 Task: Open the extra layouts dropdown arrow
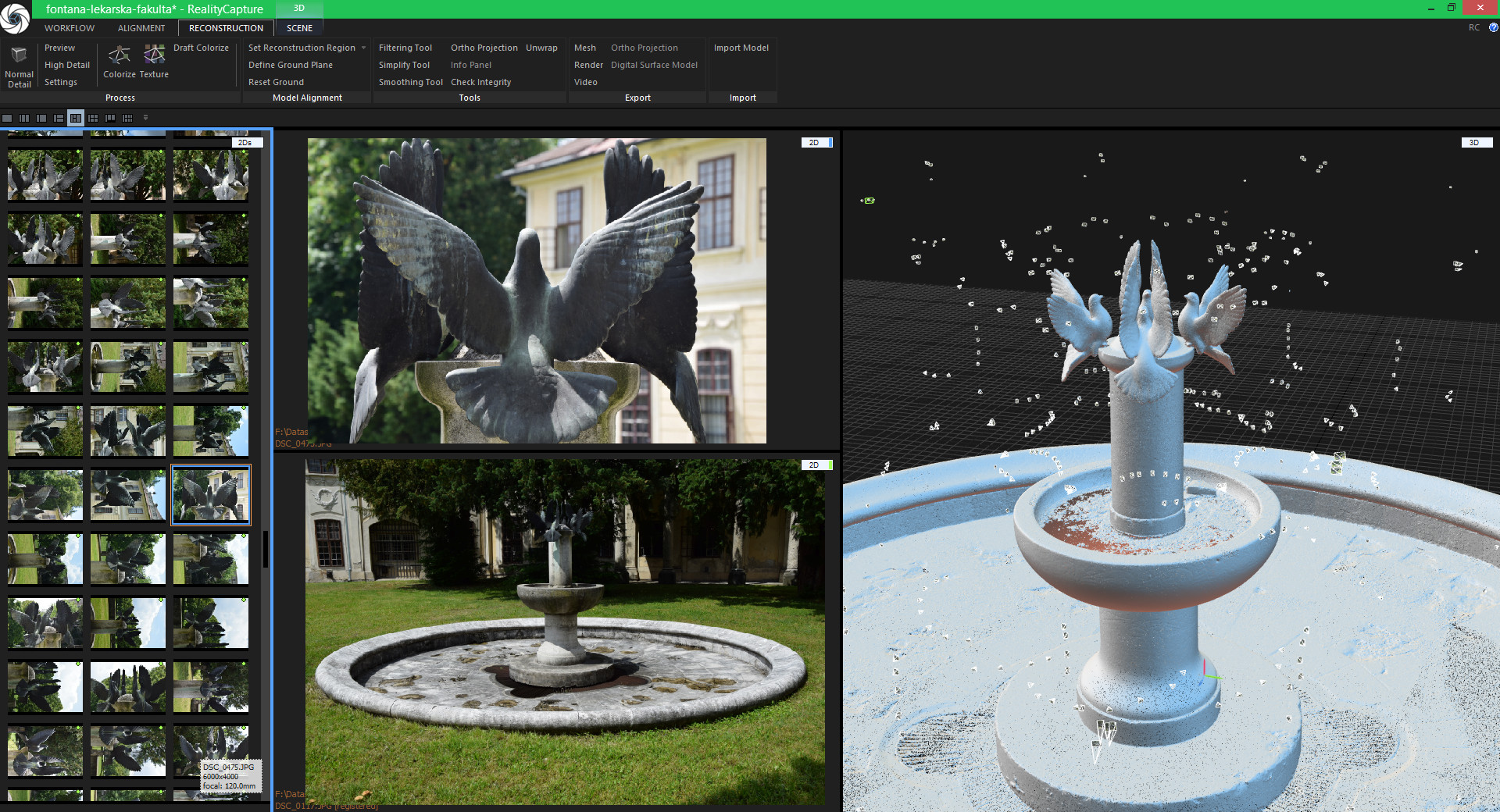tap(145, 118)
